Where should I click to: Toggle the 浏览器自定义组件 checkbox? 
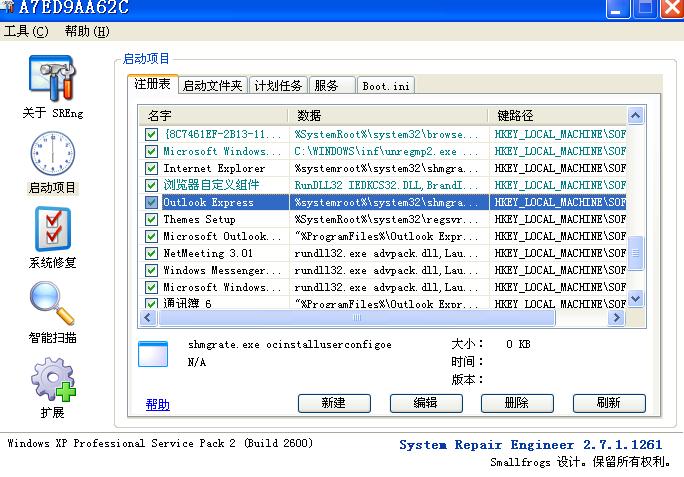[x=151, y=185]
